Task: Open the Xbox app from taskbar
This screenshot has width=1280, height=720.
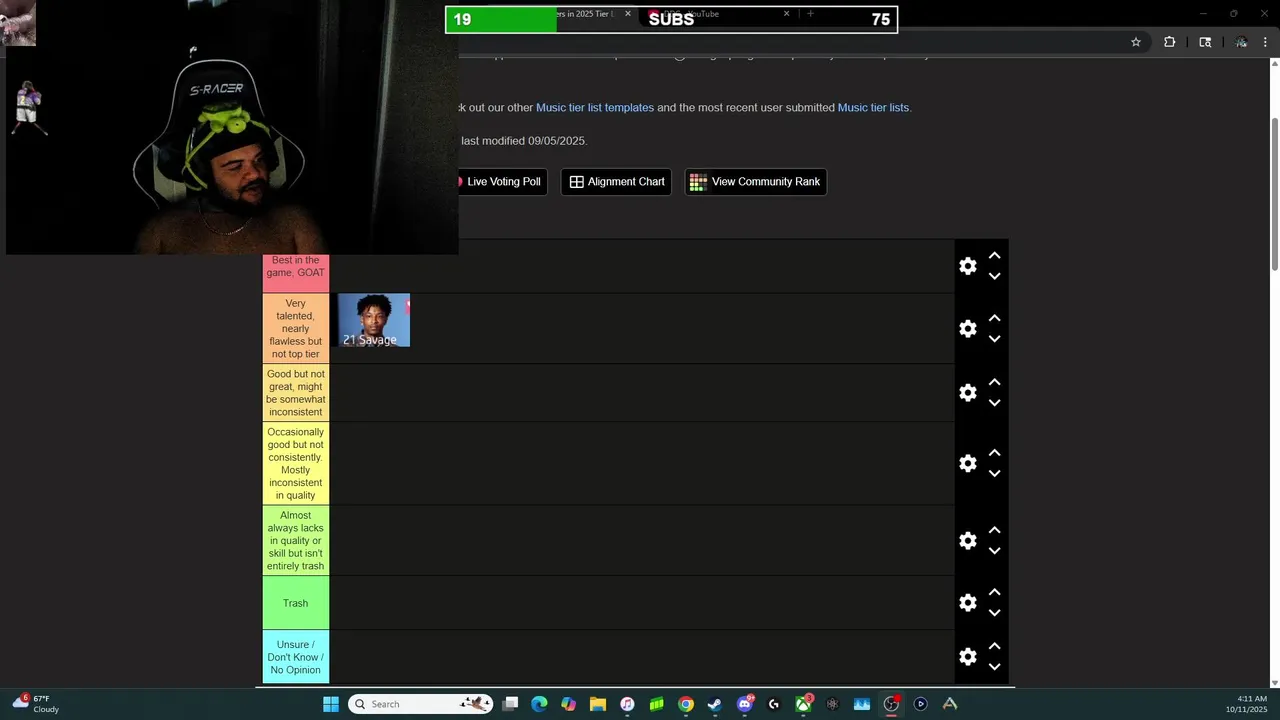Action: (x=803, y=704)
